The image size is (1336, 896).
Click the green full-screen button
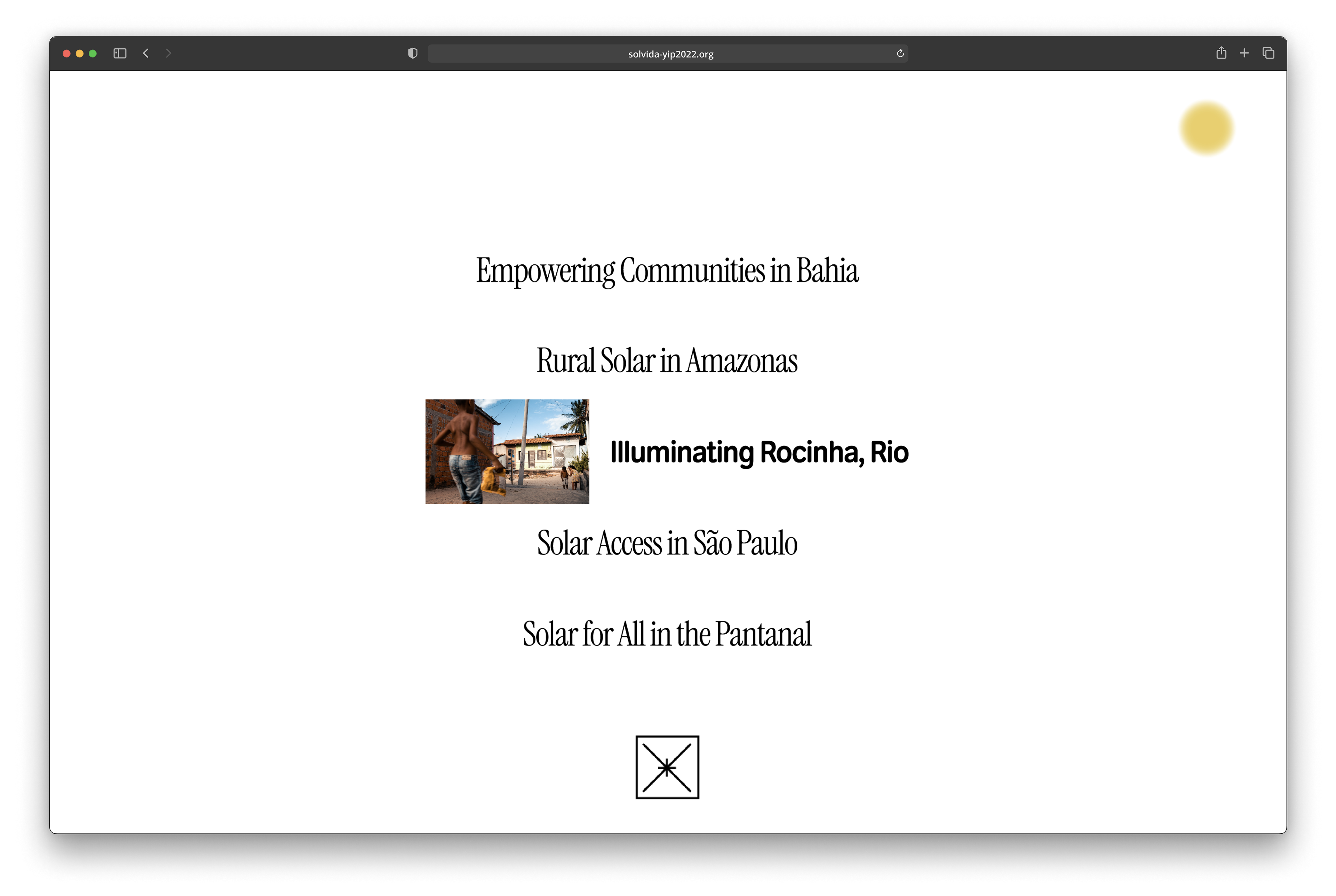pyautogui.click(x=93, y=54)
